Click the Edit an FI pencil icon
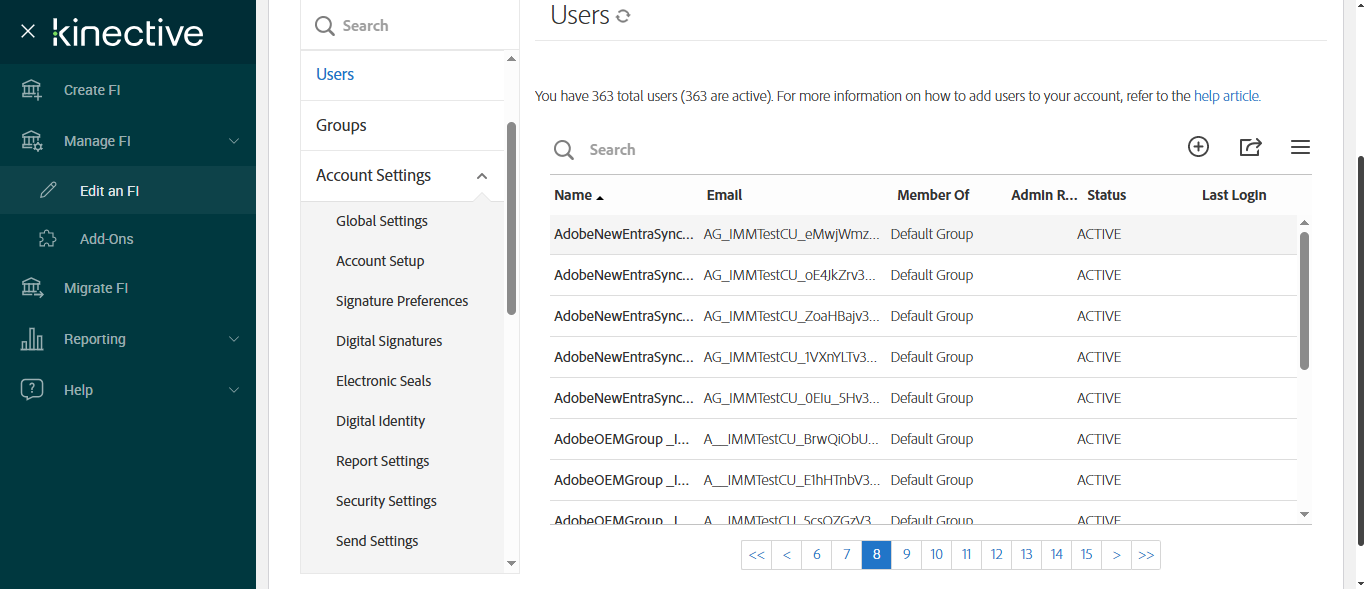The image size is (1366, 589). tap(48, 190)
